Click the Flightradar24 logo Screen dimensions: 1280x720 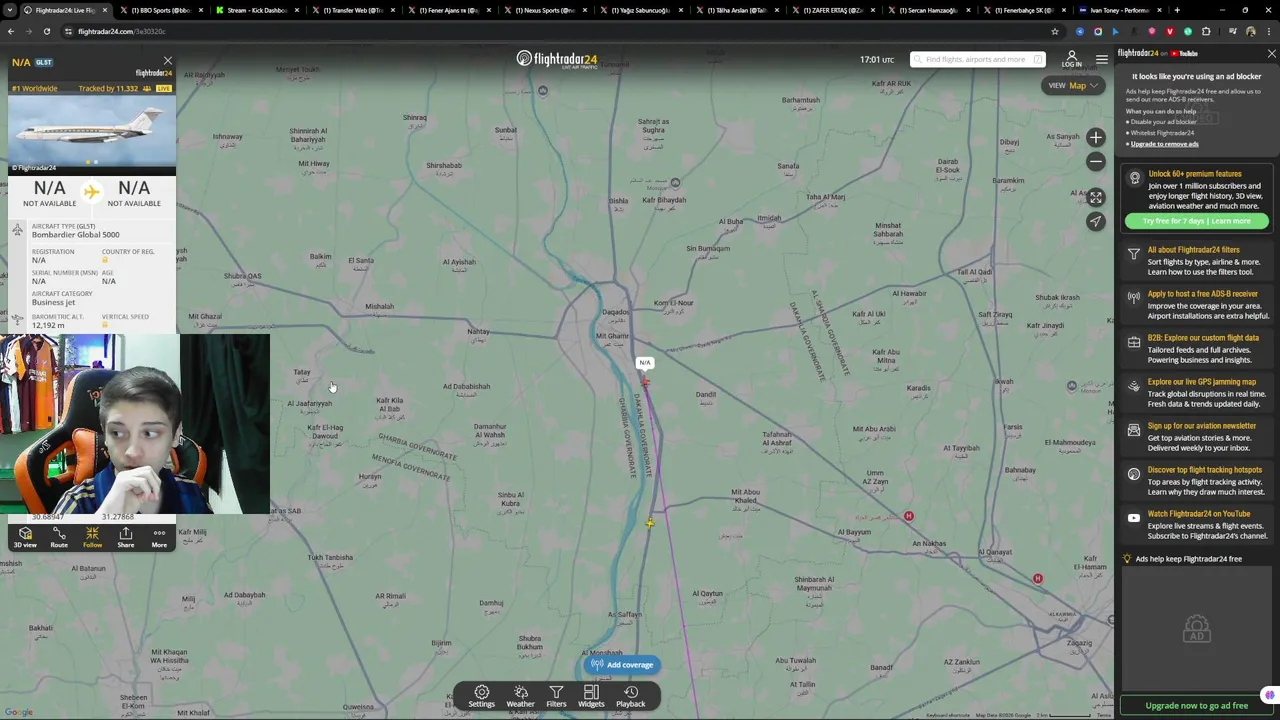(x=557, y=60)
